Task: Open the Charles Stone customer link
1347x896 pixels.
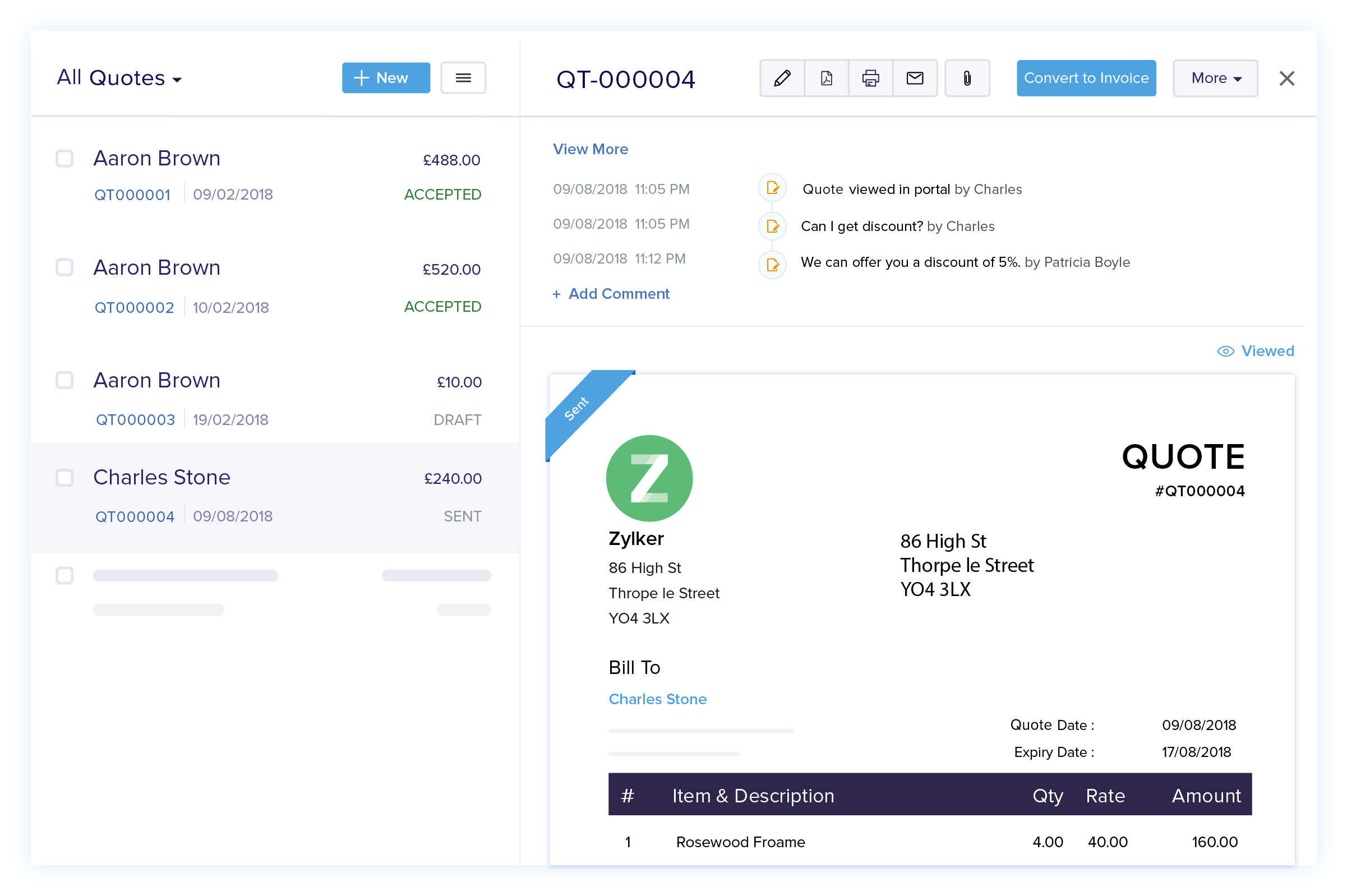Action: point(657,699)
